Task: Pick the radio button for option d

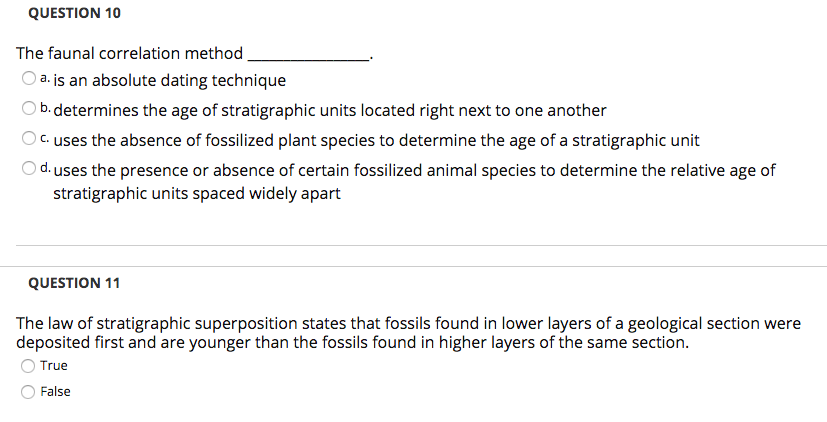Action: pos(28,168)
